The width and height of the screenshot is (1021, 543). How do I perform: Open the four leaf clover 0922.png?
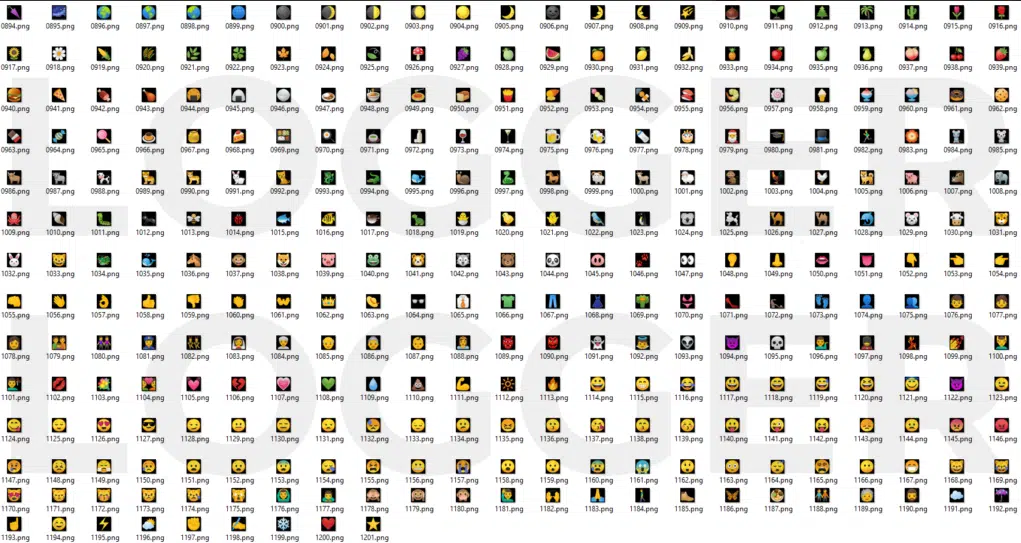tap(238, 52)
